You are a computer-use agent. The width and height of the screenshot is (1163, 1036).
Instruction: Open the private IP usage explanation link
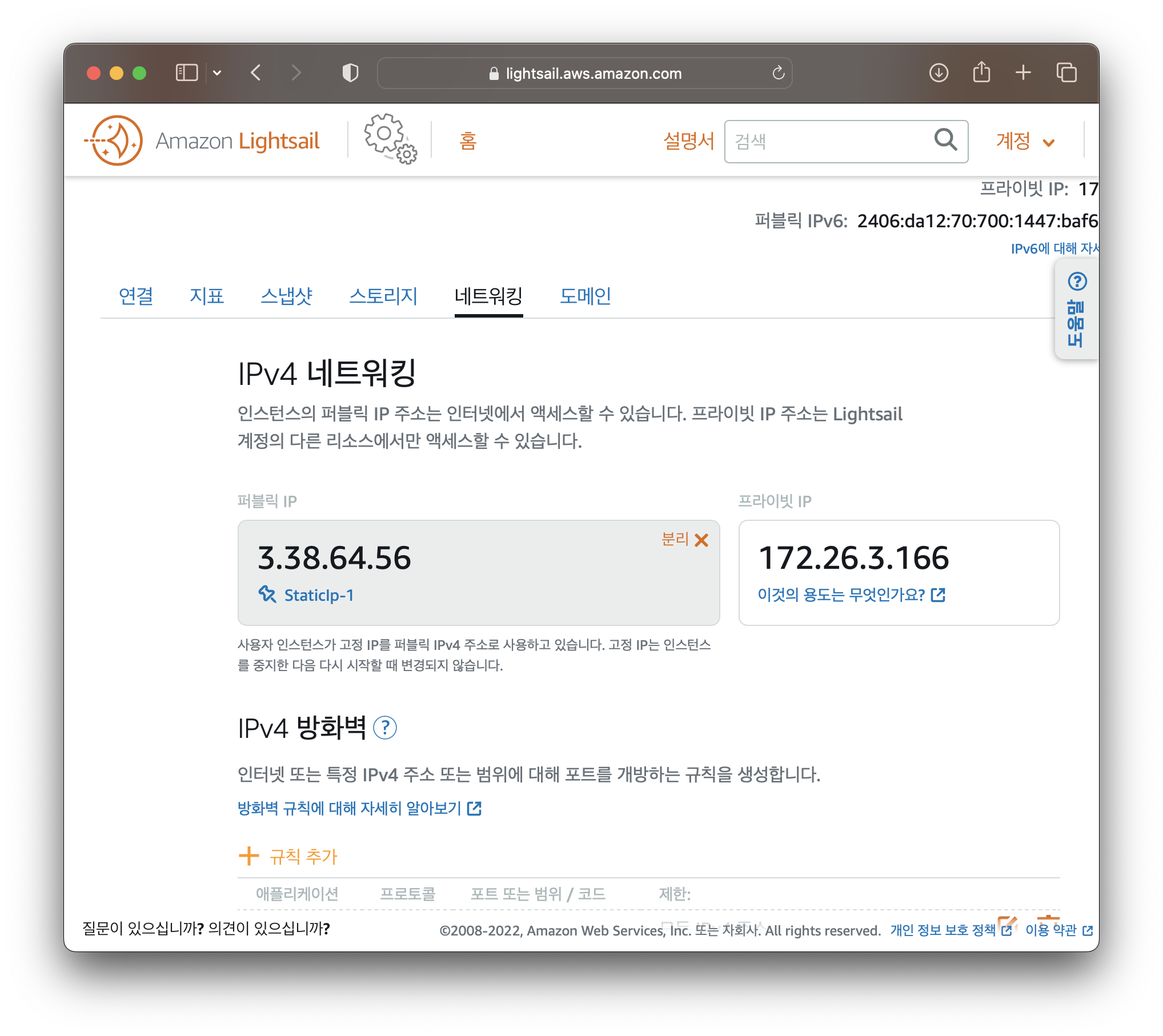click(x=851, y=595)
